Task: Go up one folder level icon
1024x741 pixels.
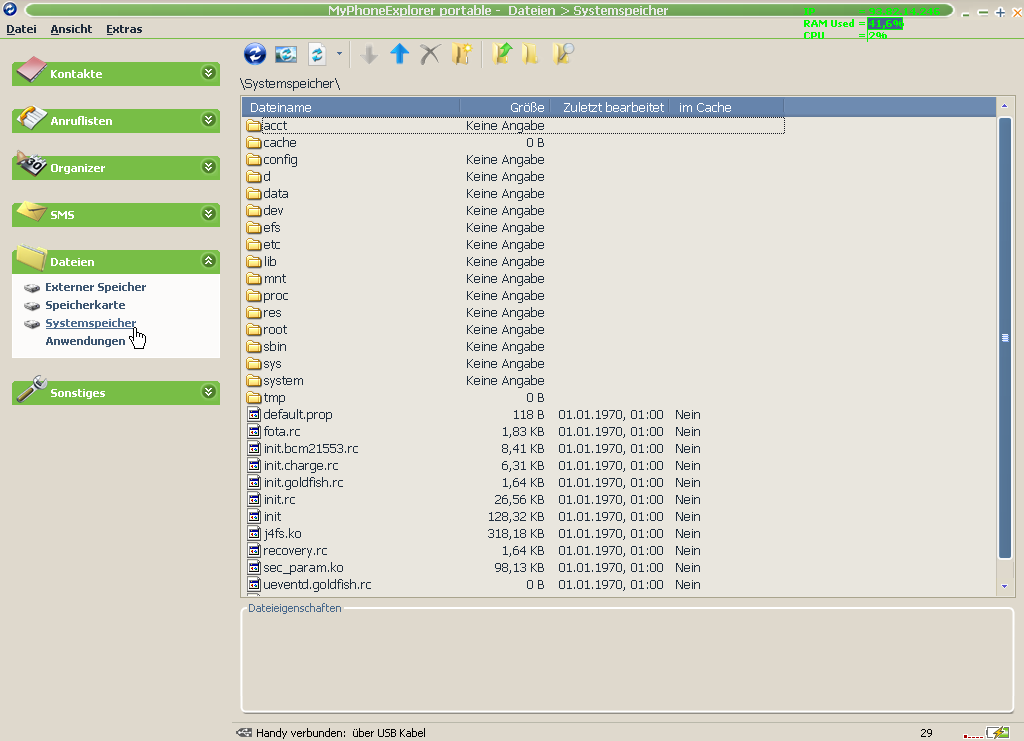Action: coord(502,54)
